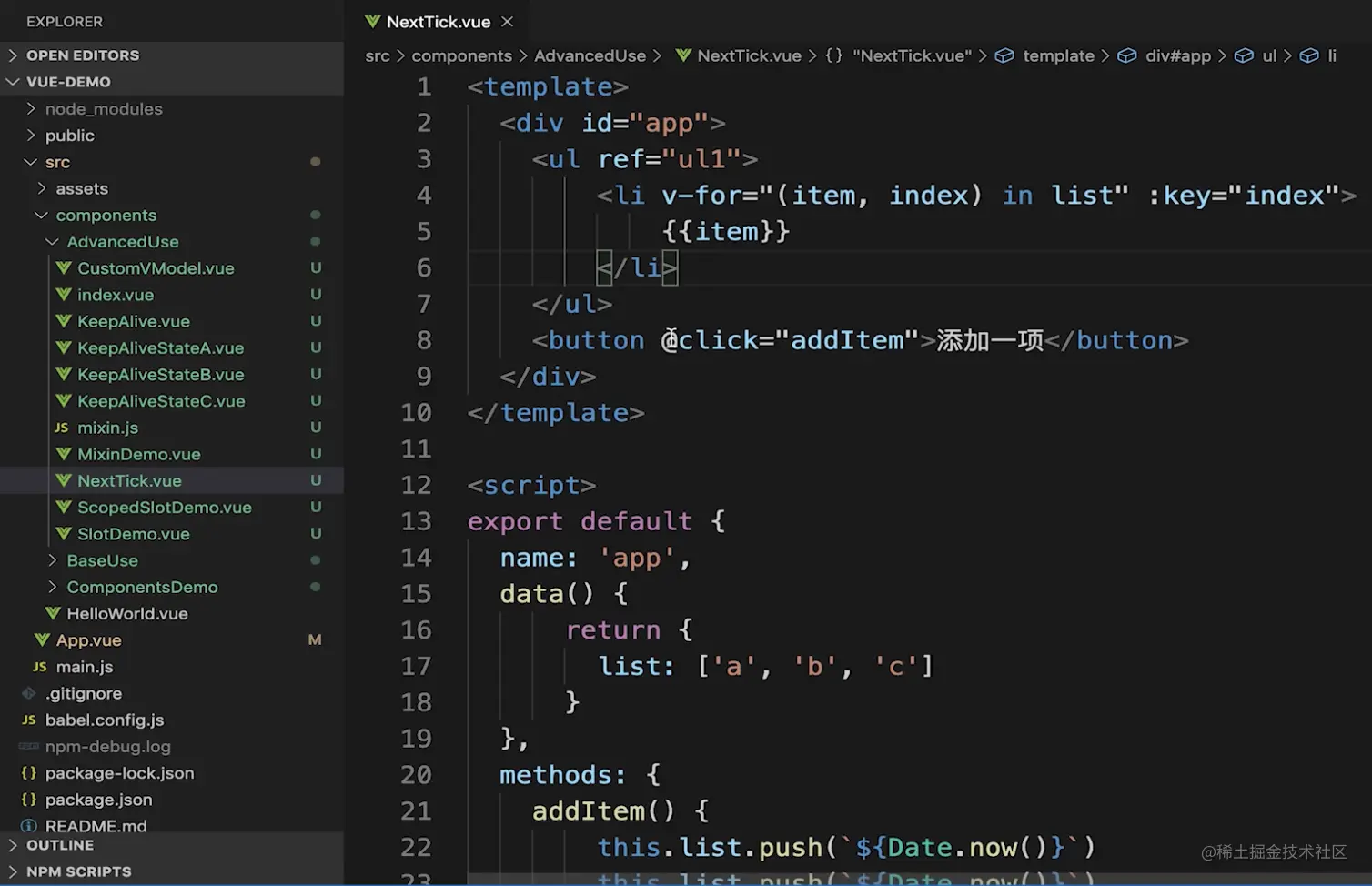The width and height of the screenshot is (1372, 886).
Task: Click the 'M' modified badge on App.vue
Action: click(315, 640)
